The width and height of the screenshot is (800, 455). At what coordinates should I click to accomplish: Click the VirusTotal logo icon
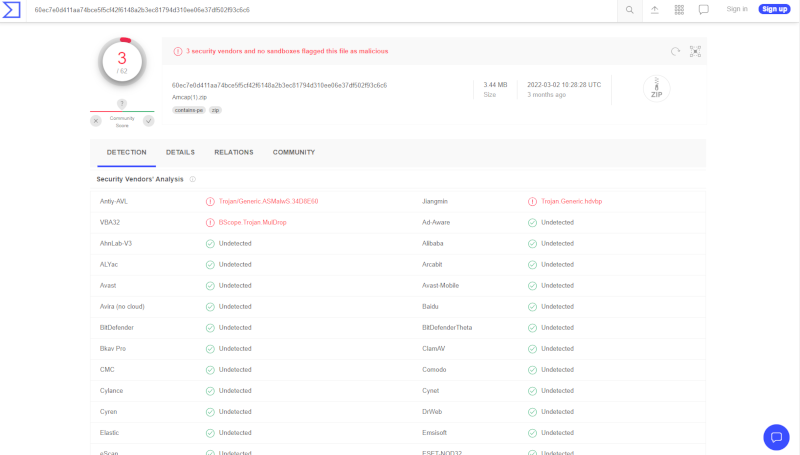[x=12, y=10]
